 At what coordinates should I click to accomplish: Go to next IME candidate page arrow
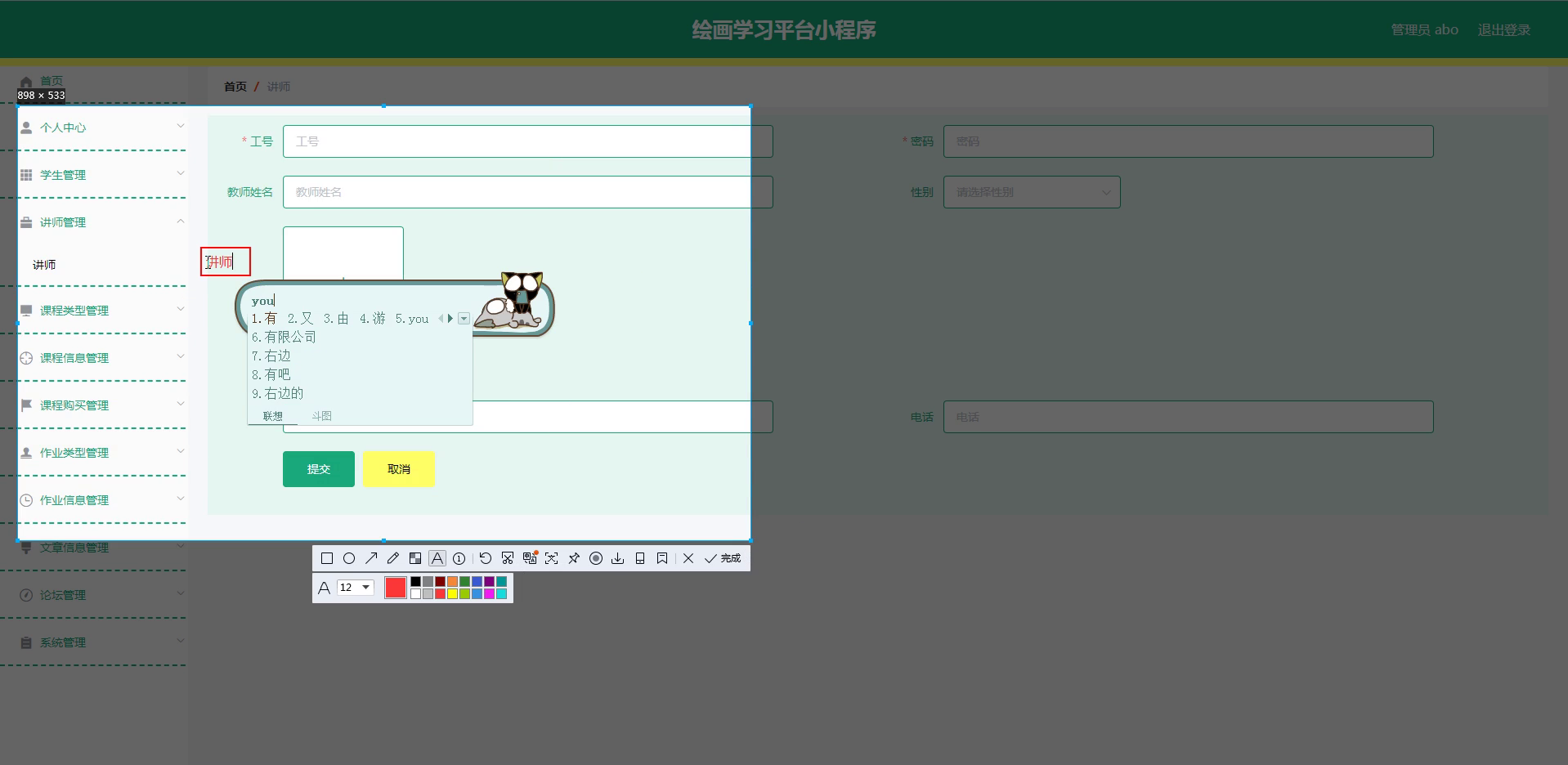click(450, 319)
